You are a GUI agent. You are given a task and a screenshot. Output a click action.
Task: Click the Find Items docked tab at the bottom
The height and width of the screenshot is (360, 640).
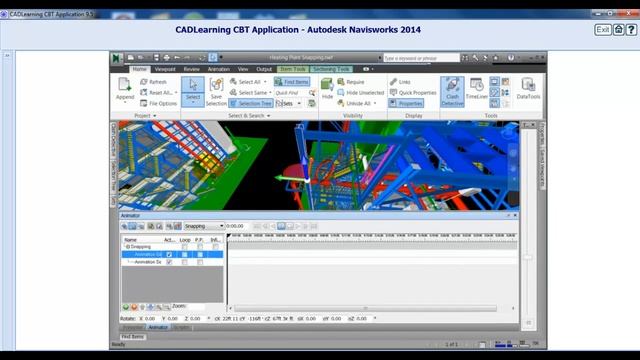point(133,337)
